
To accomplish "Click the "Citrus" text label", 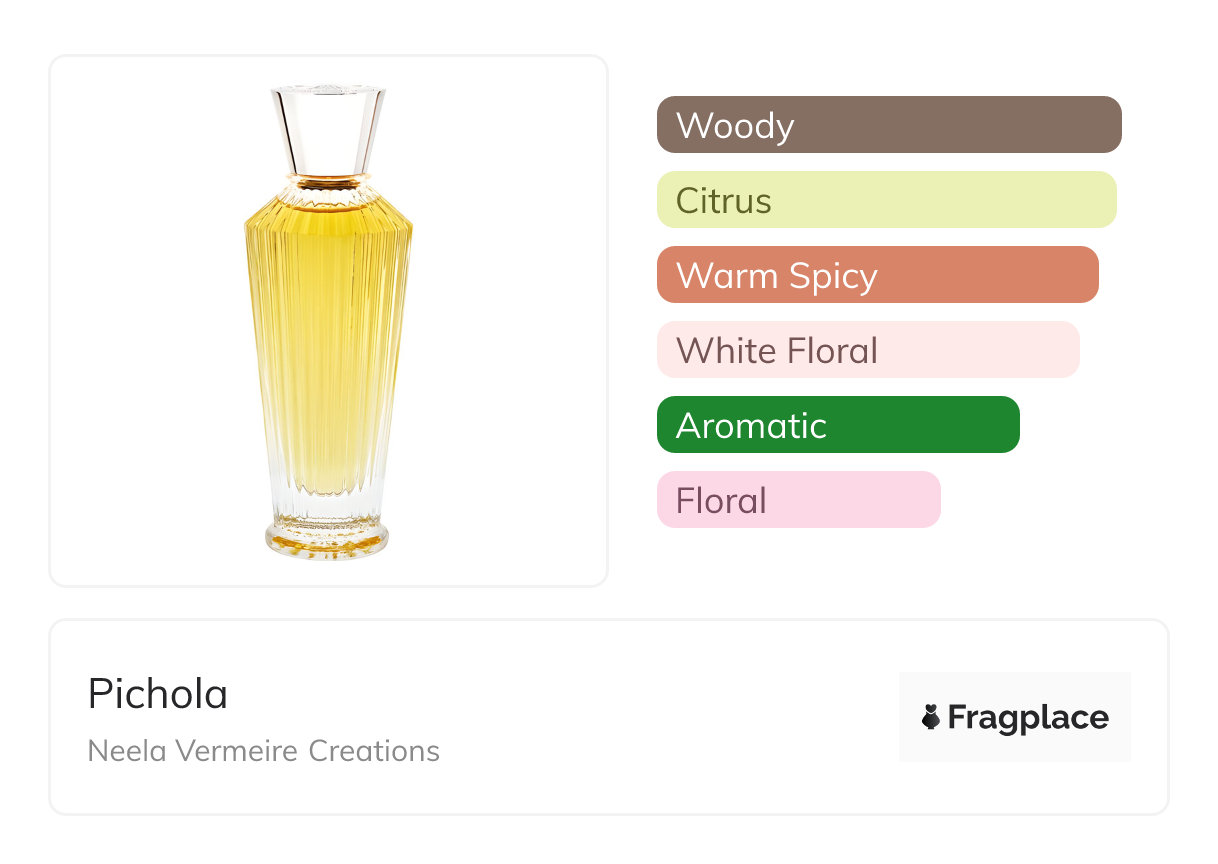I will 724,201.
